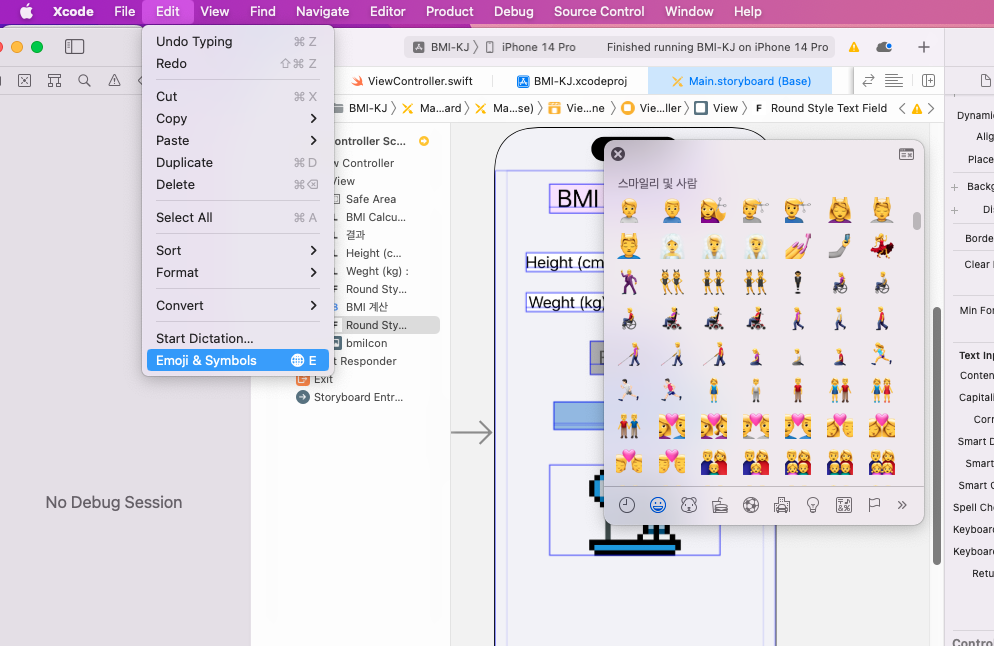Expand the Format submenu

pyautogui.click(x=238, y=273)
